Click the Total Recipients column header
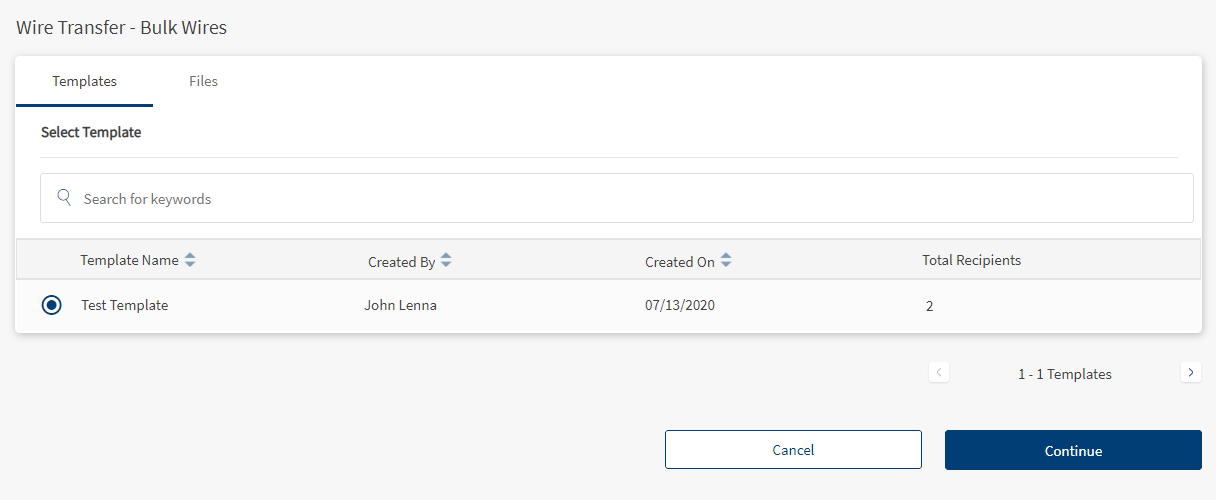 [x=971, y=260]
